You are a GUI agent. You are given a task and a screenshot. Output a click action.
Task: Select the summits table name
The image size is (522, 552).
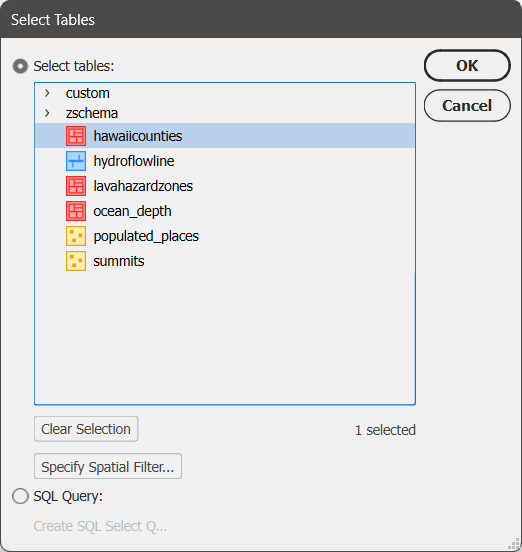tap(119, 261)
